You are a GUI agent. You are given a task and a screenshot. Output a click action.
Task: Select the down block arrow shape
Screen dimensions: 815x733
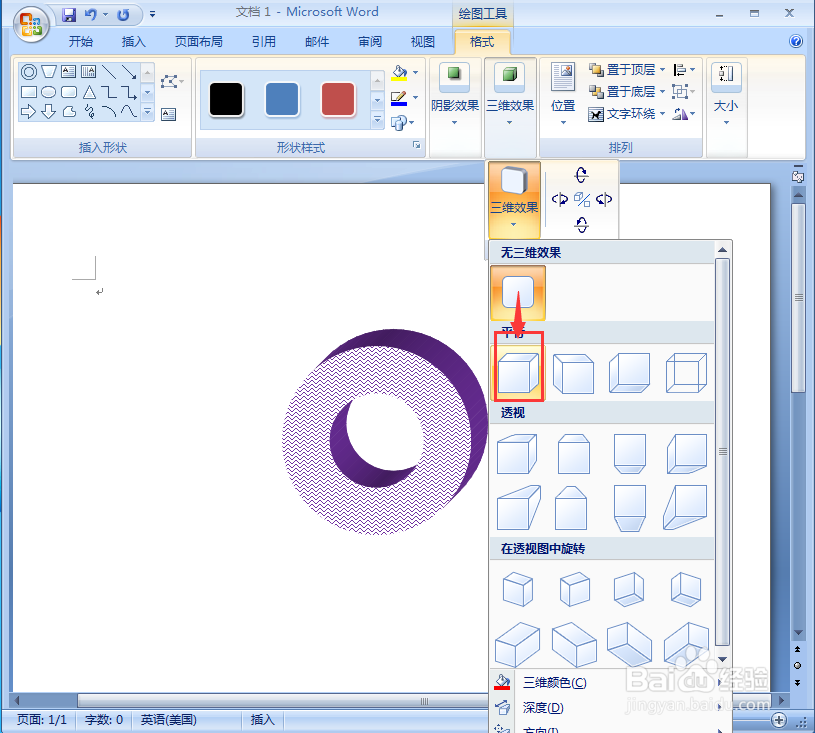click(48, 111)
